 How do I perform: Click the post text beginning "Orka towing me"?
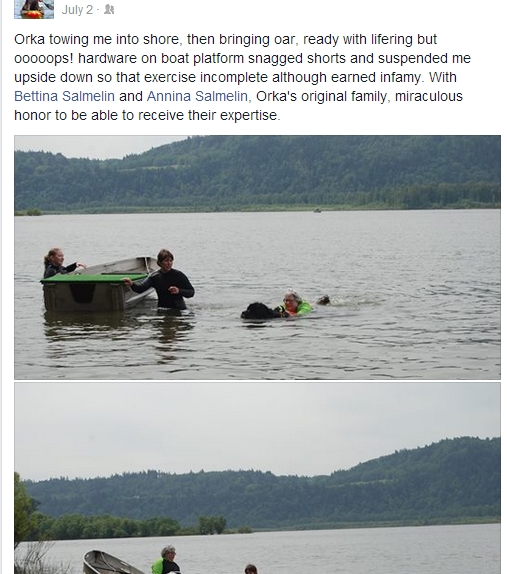click(242, 77)
